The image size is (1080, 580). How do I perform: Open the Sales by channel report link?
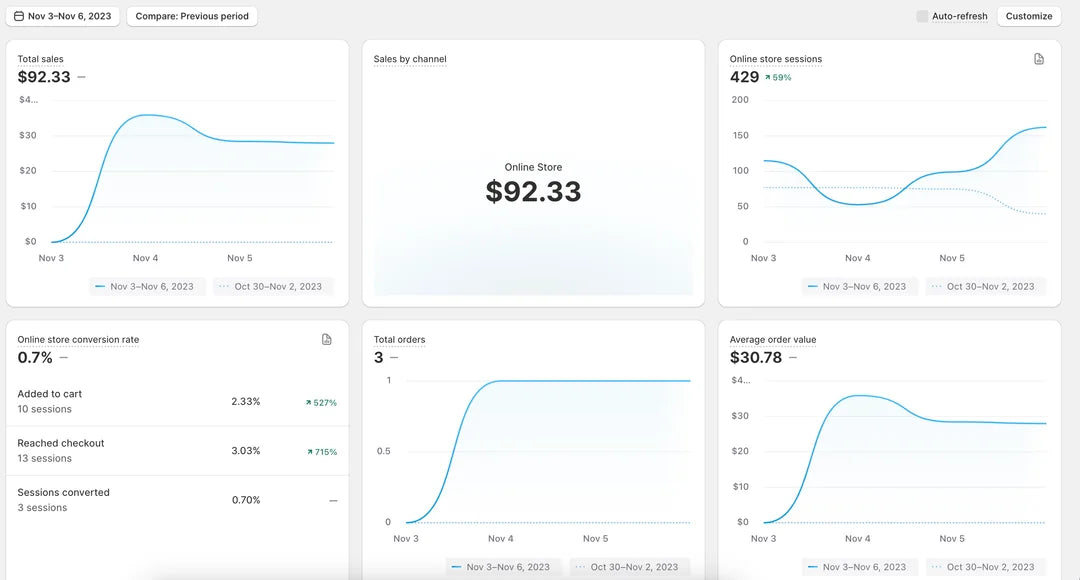[x=410, y=59]
